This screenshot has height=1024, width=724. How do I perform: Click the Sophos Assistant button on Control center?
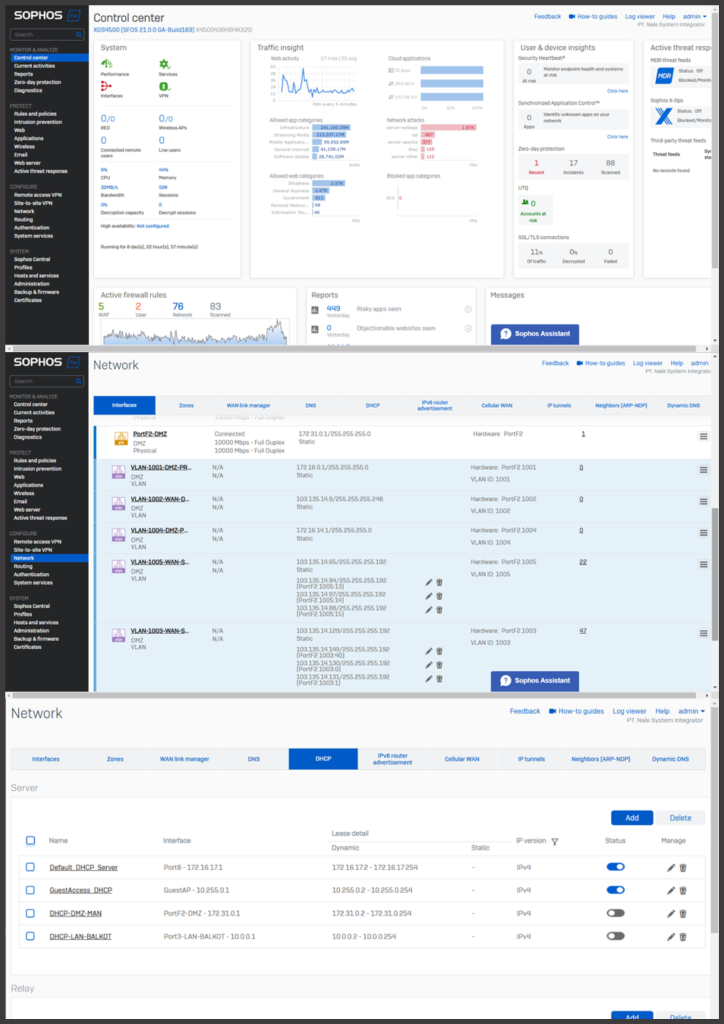[535, 334]
